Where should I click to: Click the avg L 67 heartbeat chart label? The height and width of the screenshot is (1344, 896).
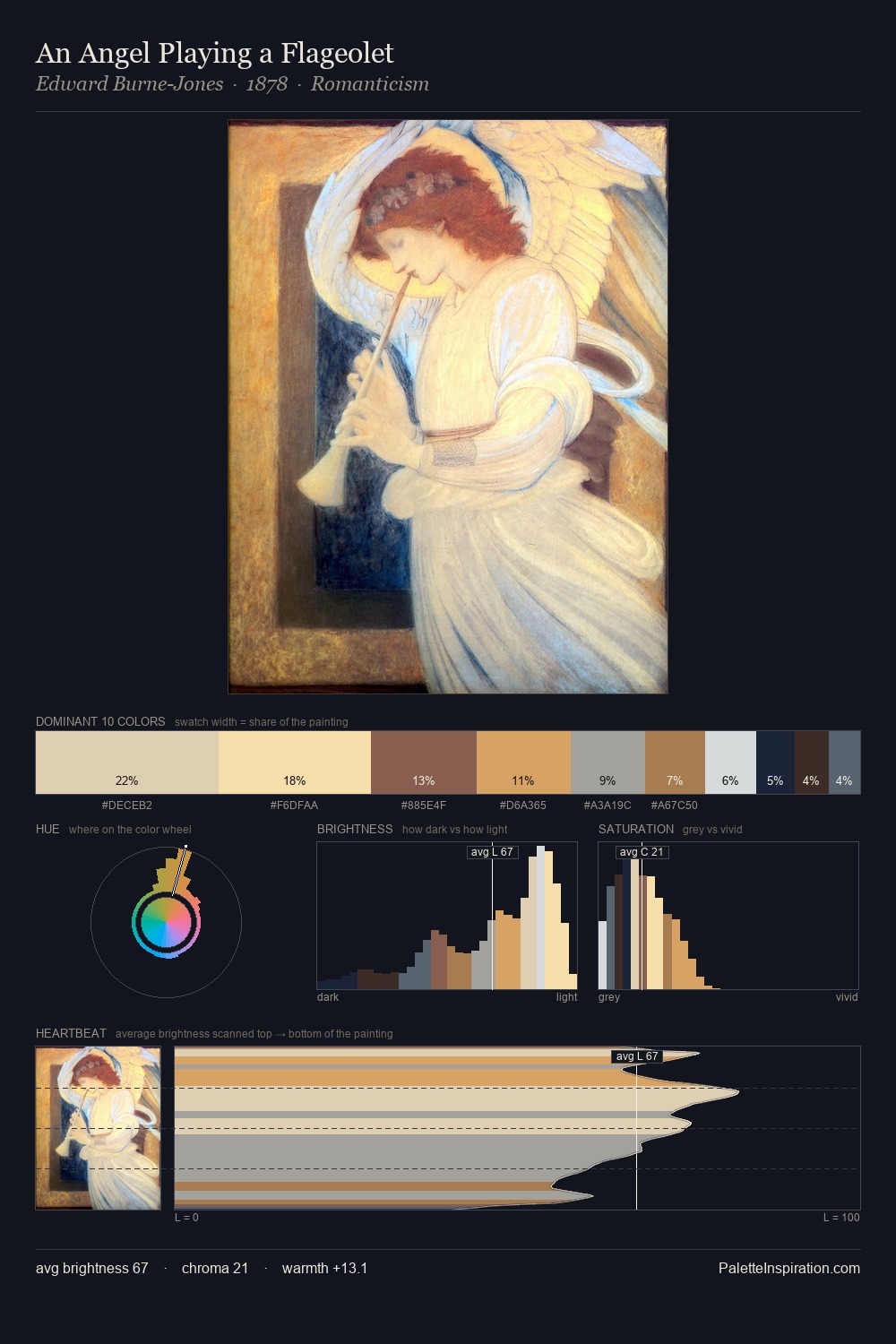coord(637,1056)
